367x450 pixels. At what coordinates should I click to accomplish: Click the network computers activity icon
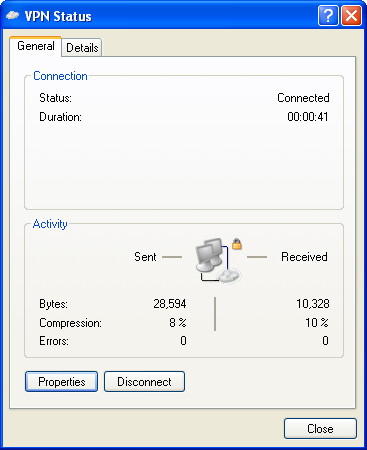point(217,261)
